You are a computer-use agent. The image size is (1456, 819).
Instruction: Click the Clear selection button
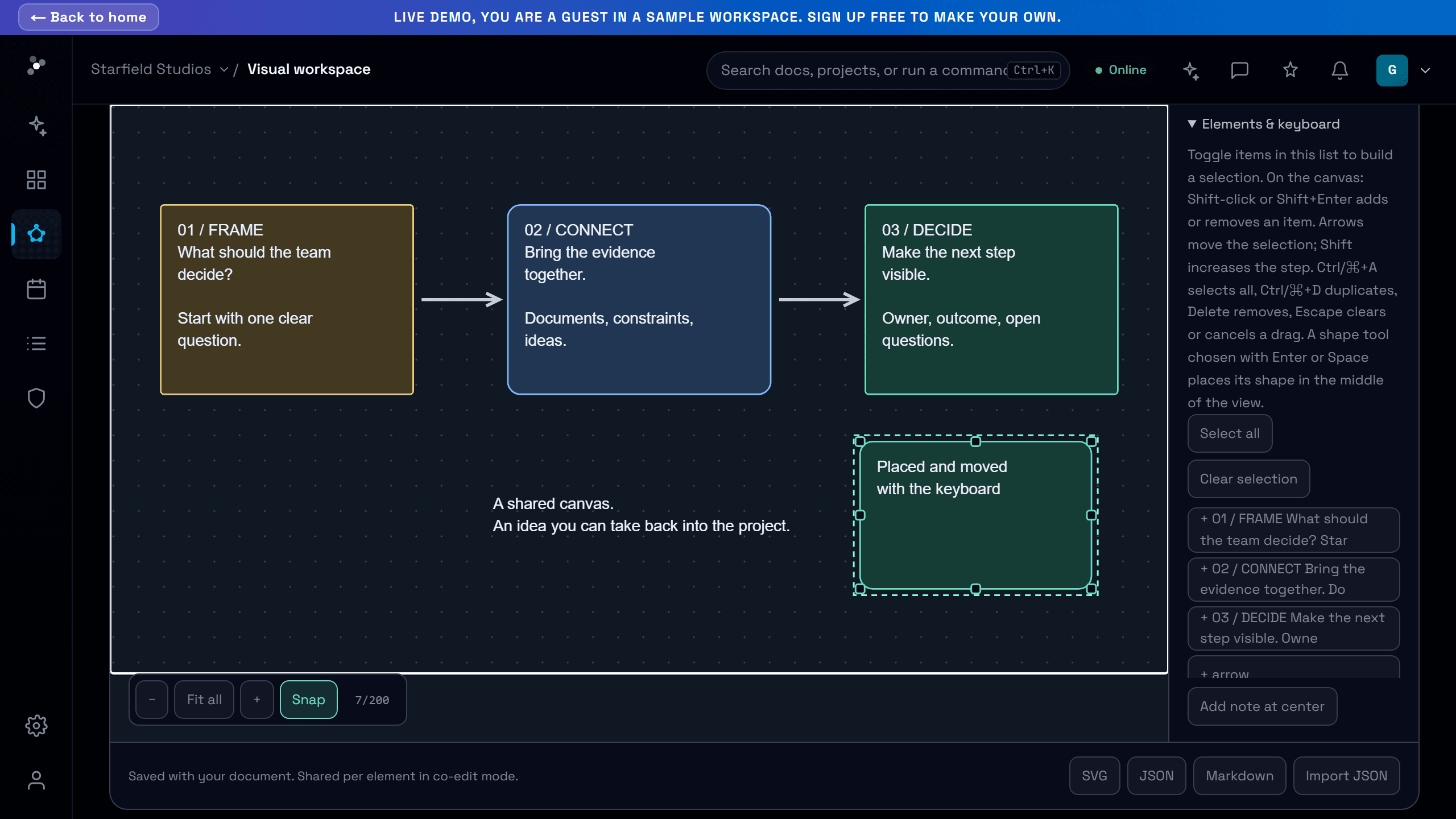(x=1248, y=479)
